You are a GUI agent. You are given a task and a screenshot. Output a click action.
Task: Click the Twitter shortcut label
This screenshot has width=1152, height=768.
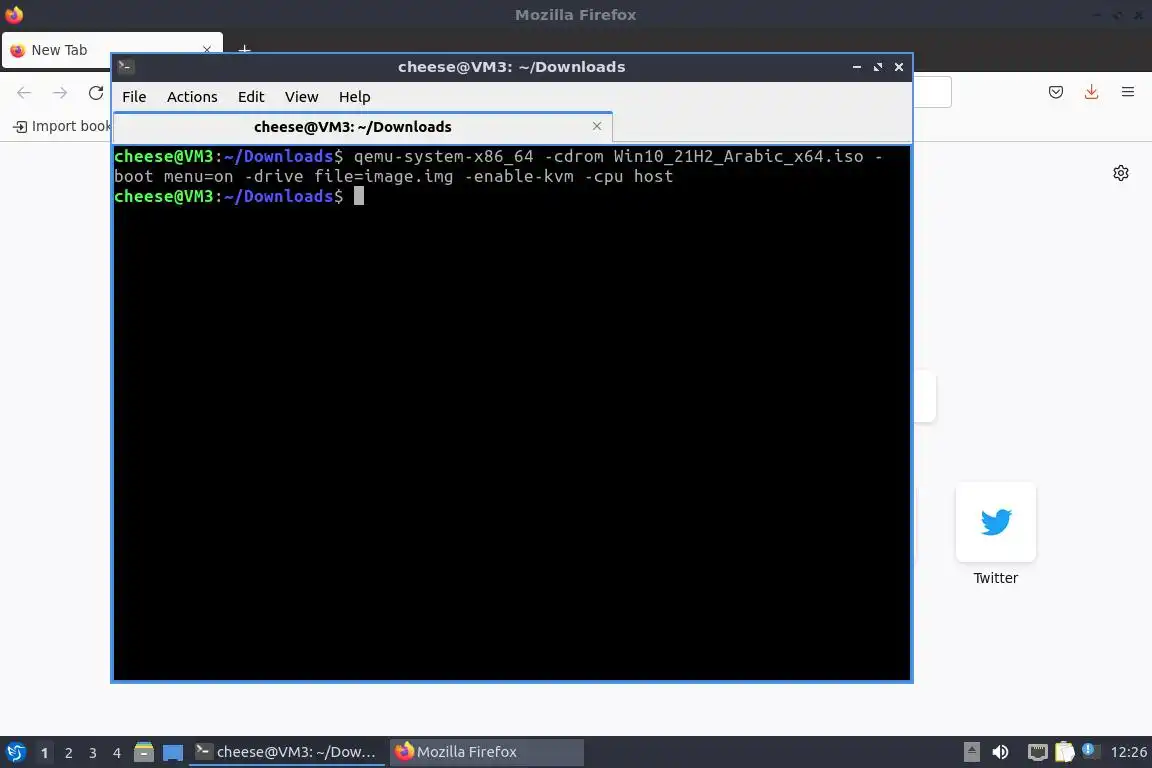click(996, 578)
